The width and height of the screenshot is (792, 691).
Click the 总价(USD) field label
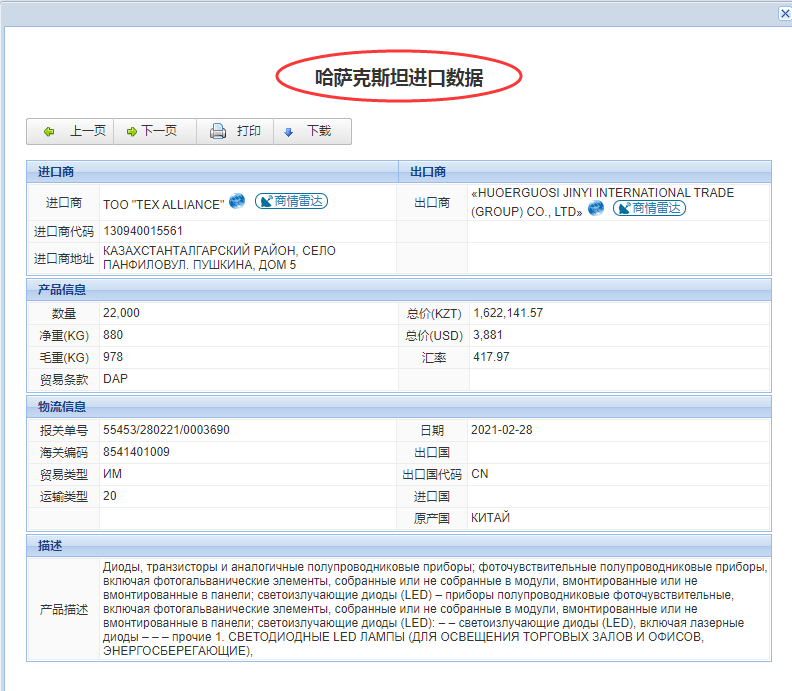(x=434, y=336)
